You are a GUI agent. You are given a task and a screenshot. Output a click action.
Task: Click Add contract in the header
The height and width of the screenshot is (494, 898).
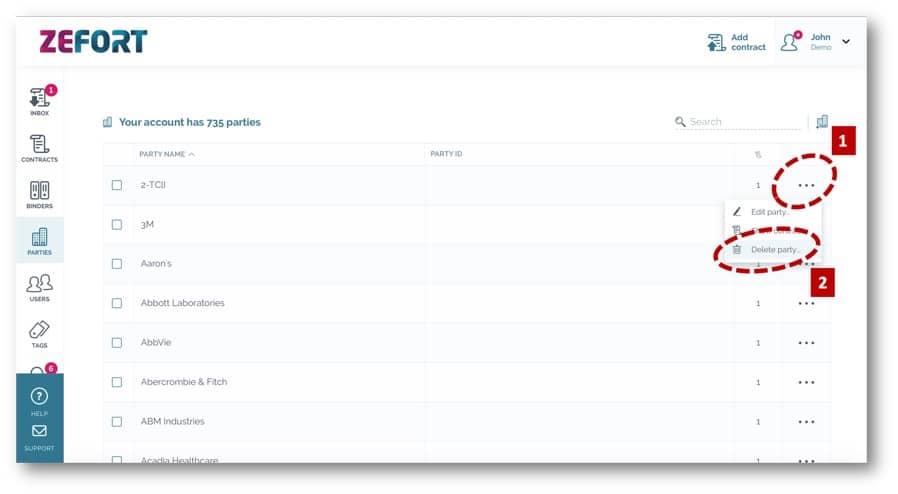click(736, 42)
